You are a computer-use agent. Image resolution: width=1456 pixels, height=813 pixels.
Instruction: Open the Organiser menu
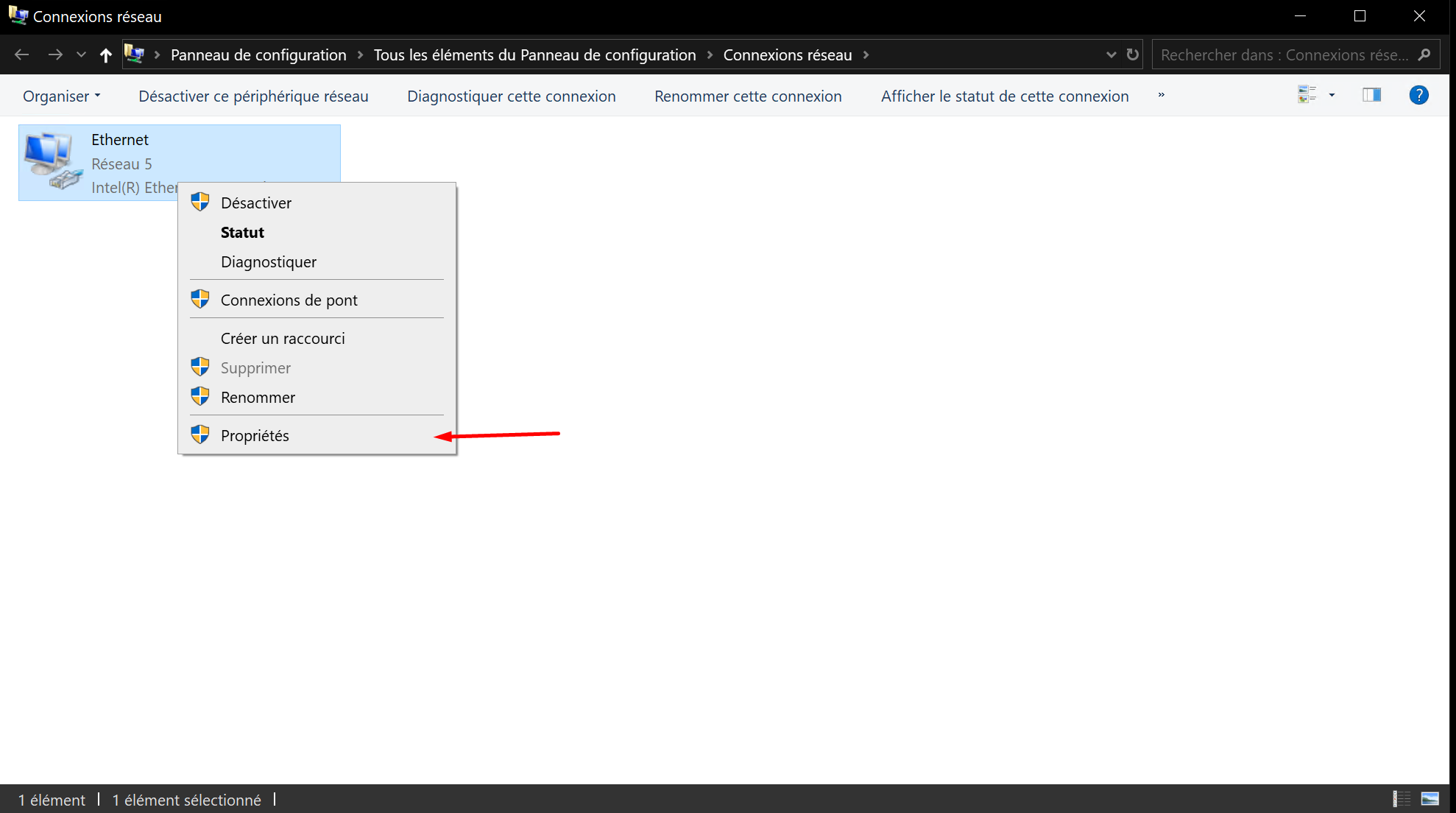coord(62,96)
